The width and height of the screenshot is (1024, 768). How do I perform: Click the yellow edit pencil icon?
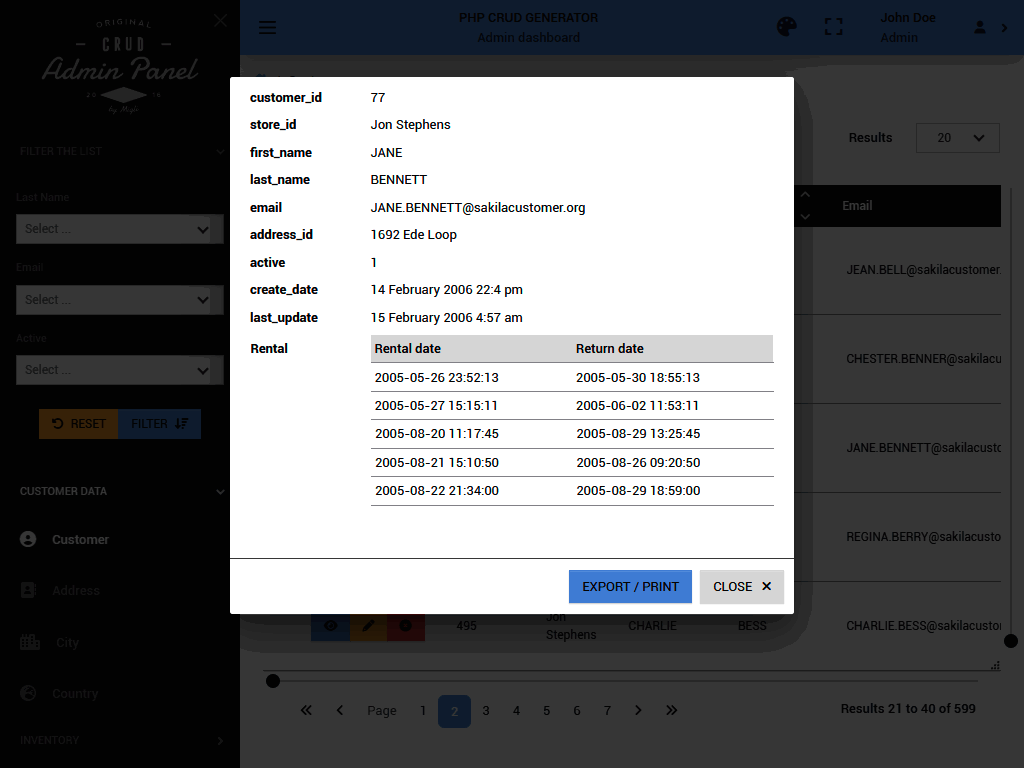[368, 625]
